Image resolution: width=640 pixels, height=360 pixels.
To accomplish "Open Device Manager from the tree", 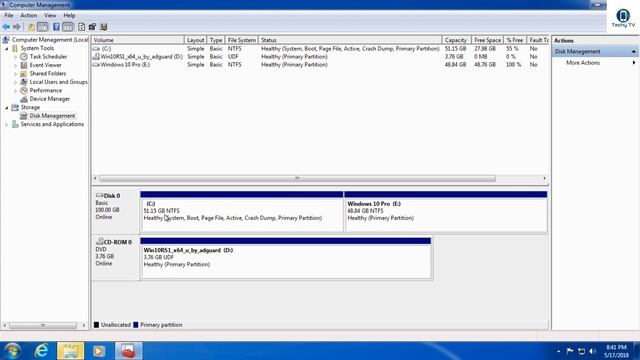I will click(49, 99).
